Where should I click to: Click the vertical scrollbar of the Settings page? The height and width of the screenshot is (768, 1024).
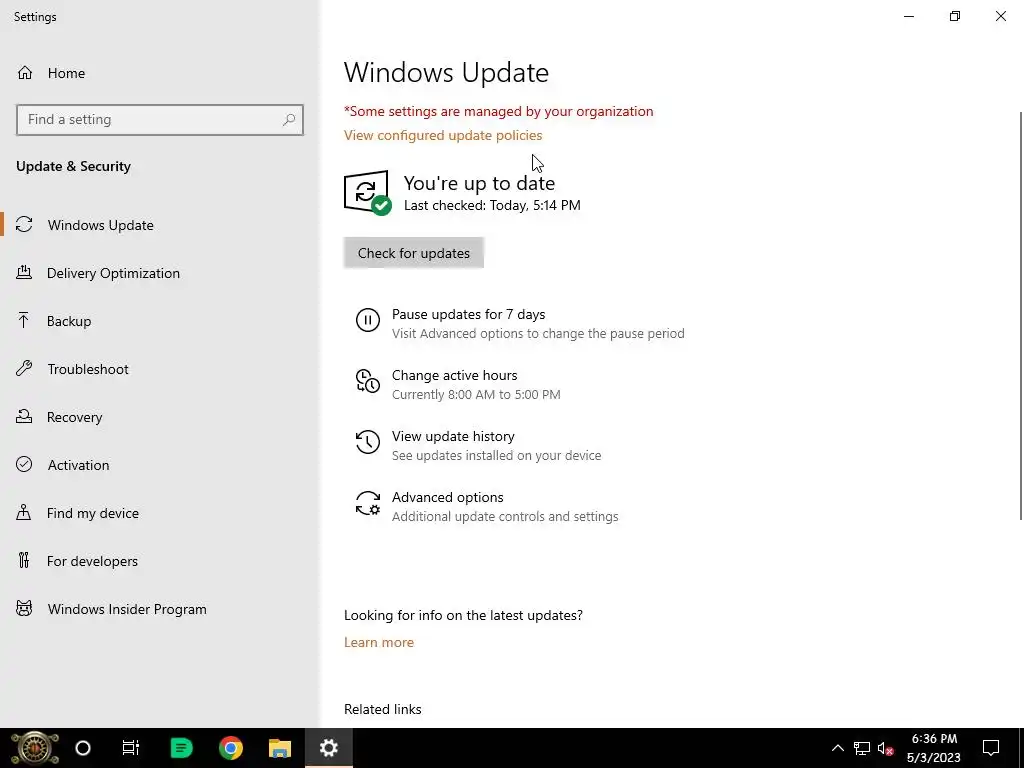pos(1021,316)
